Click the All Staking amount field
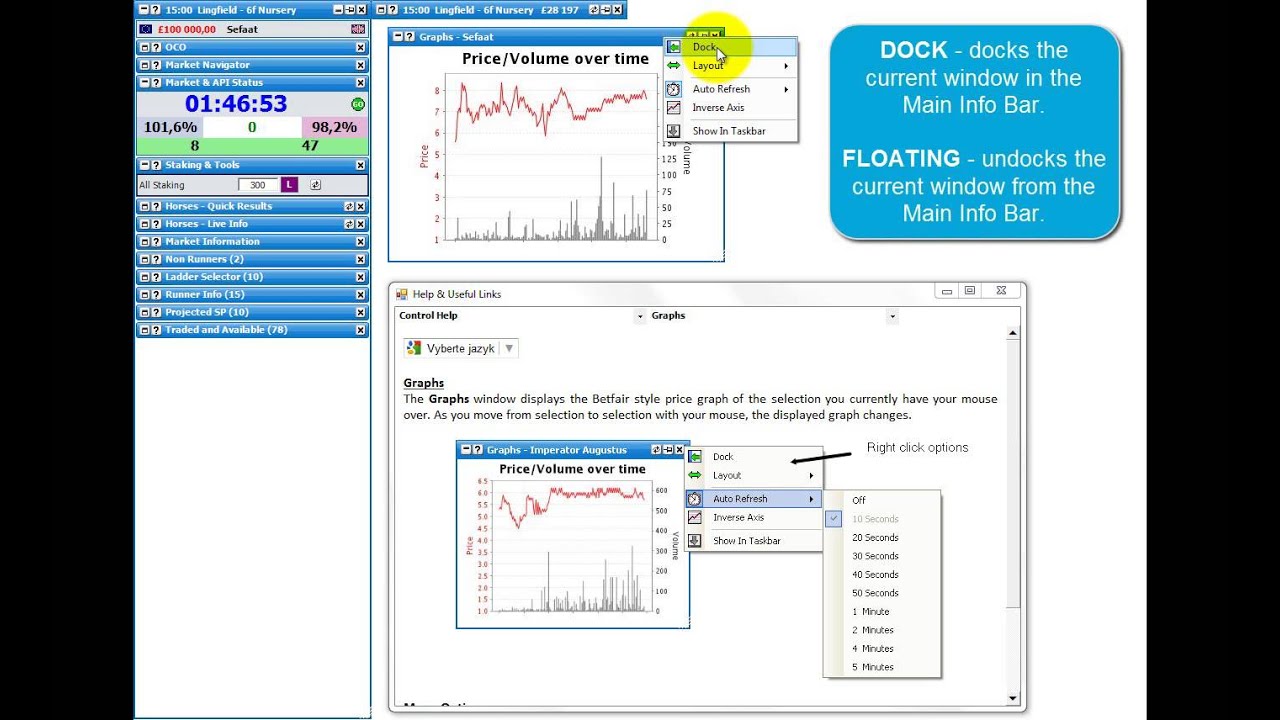1280x720 pixels. click(258, 185)
